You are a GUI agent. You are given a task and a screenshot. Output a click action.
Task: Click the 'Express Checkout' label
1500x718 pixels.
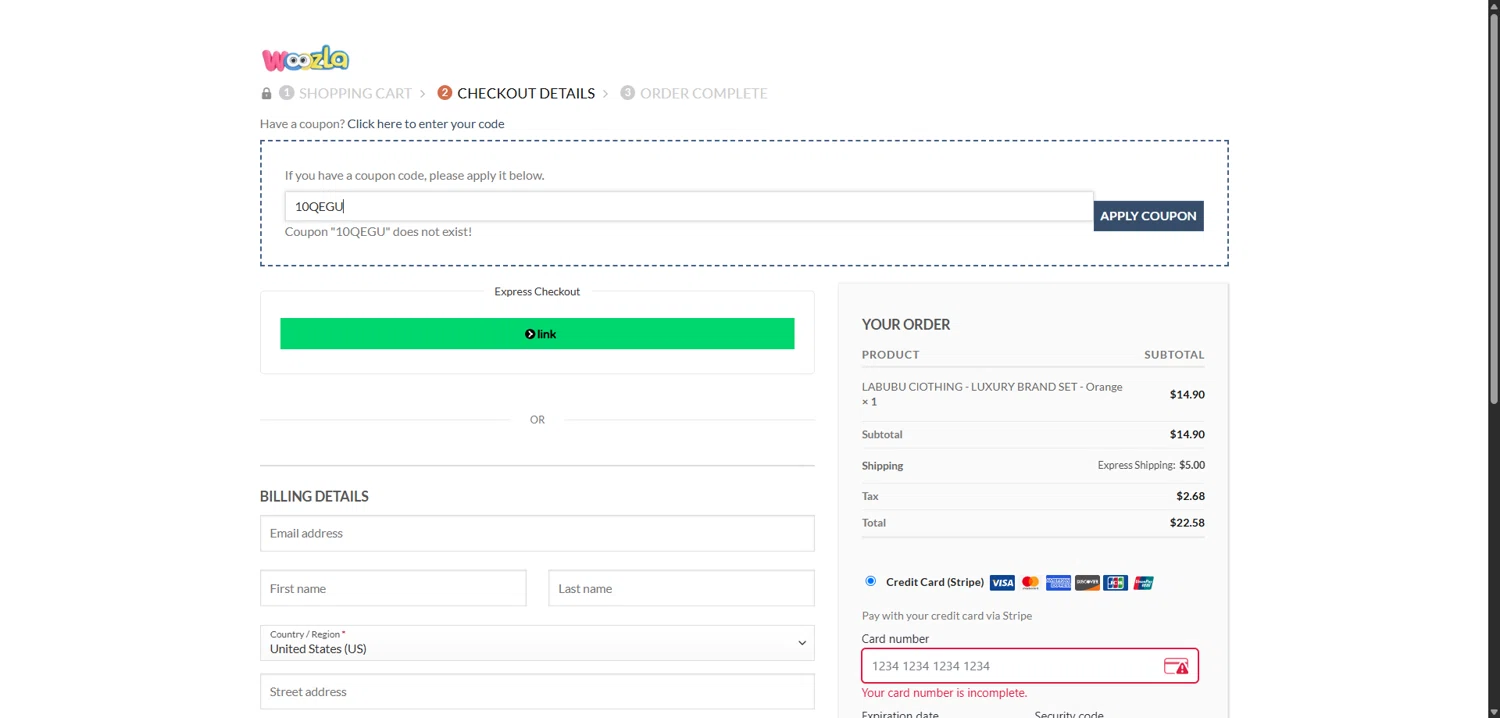(537, 292)
